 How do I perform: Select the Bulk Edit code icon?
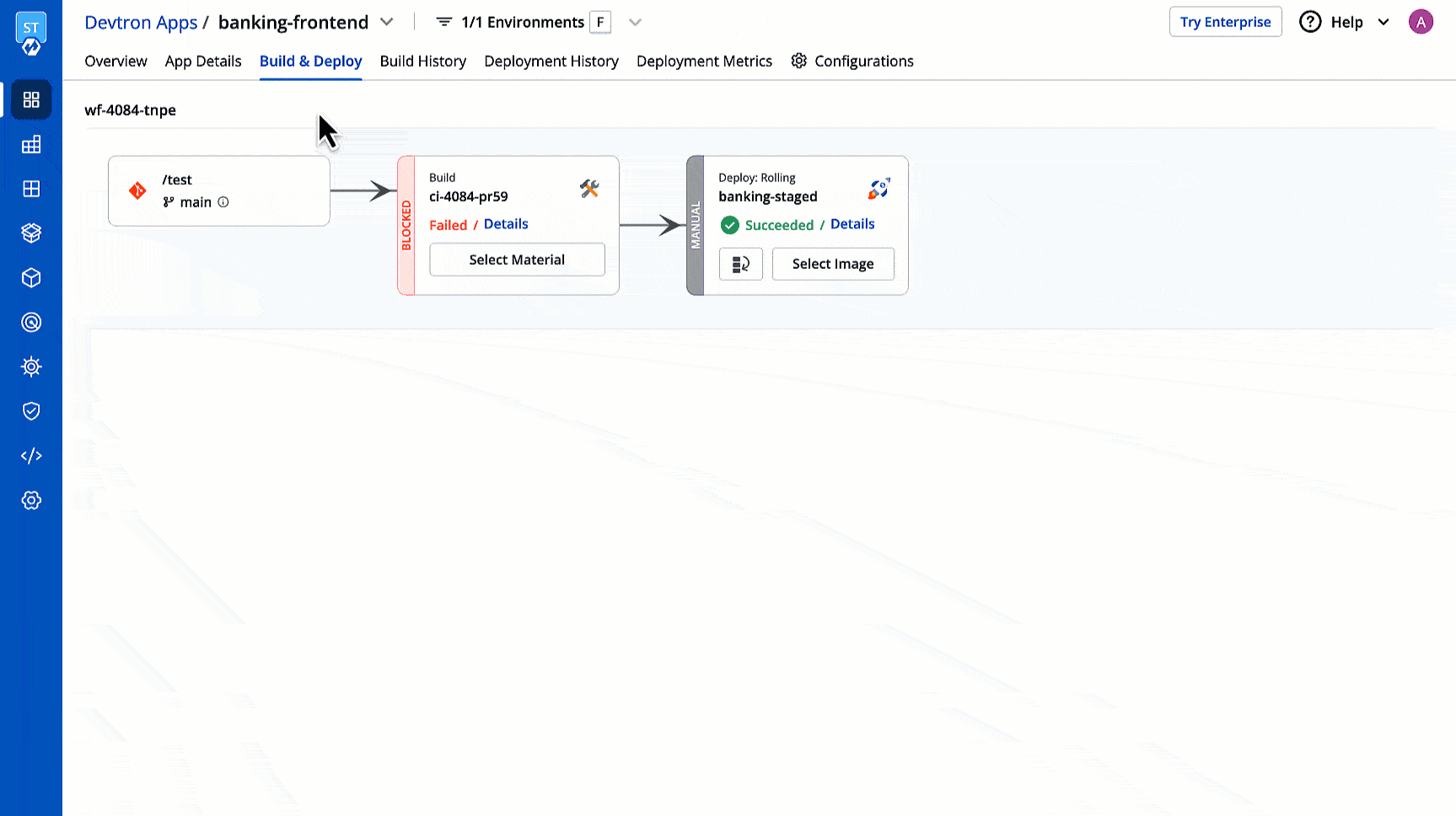click(x=31, y=455)
